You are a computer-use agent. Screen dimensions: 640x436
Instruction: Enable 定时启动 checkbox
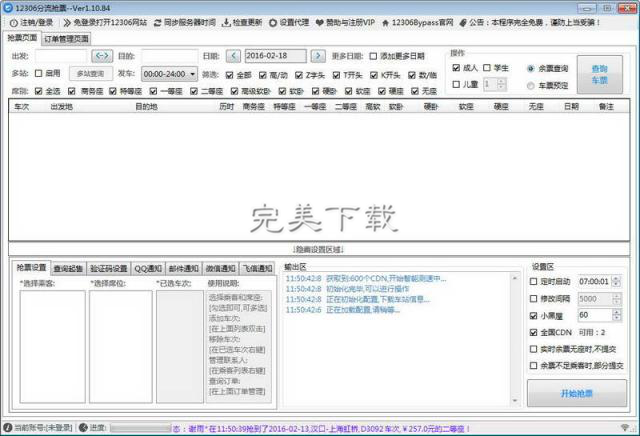pos(533,281)
